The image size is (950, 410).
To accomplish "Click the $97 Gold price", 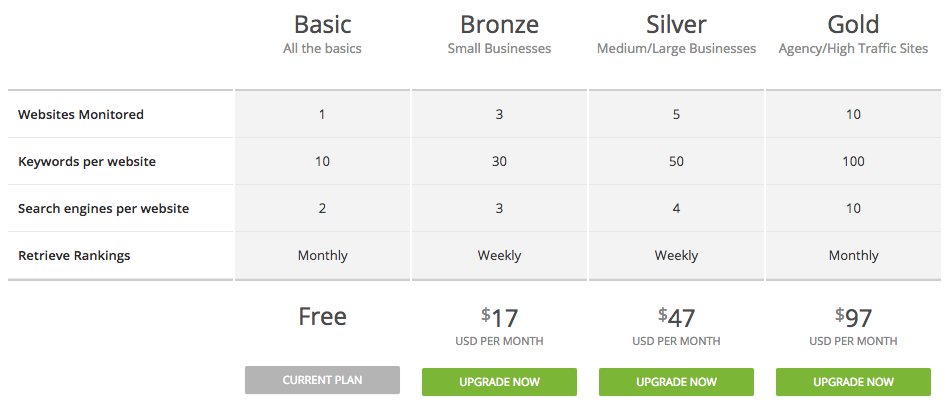I will tap(854, 318).
